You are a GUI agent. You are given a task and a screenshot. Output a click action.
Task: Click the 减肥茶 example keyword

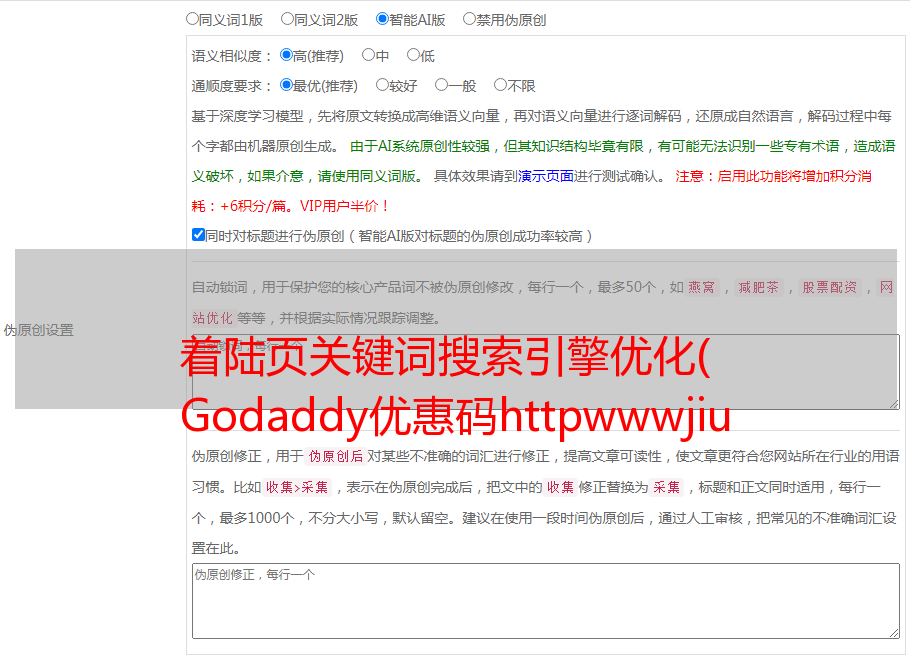coord(759,287)
